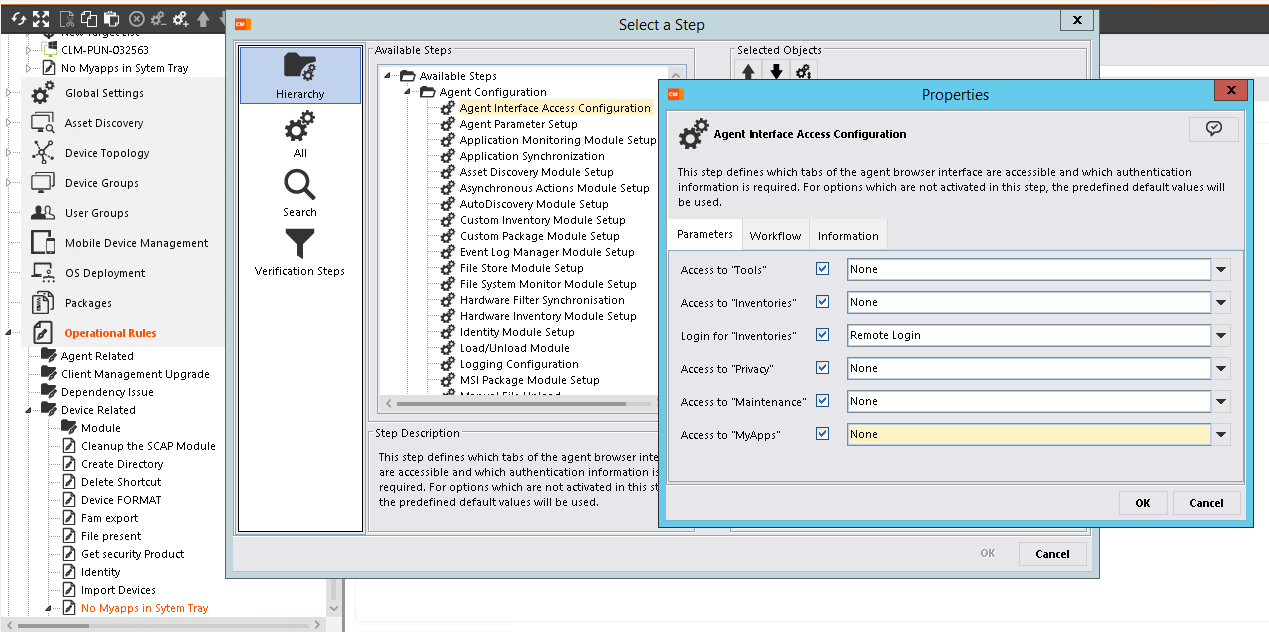Select Get security Product rule
This screenshot has height=632, width=1269.
(x=133, y=554)
